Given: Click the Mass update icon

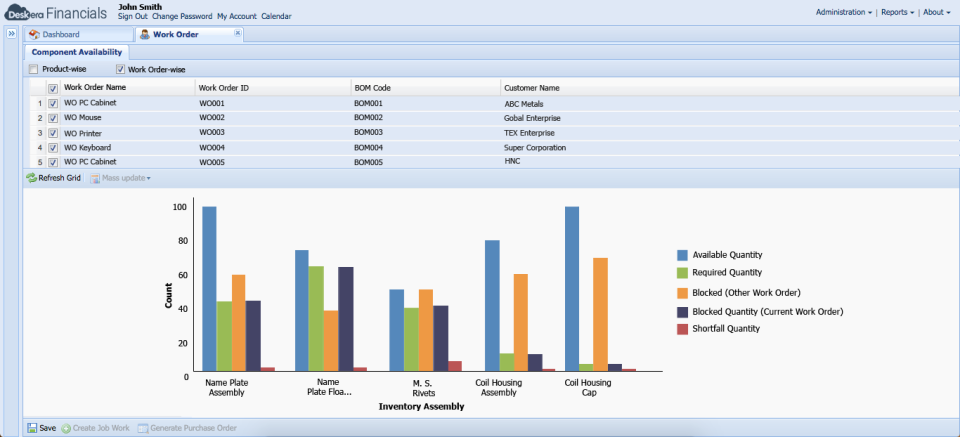Looking at the screenshot, I should [x=95, y=178].
